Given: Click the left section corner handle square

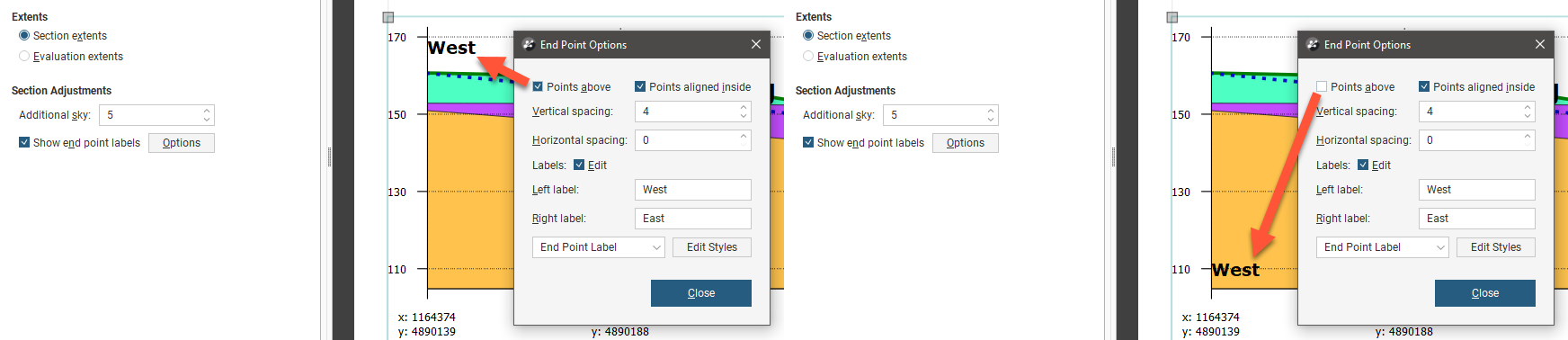Looking at the screenshot, I should click(x=388, y=17).
